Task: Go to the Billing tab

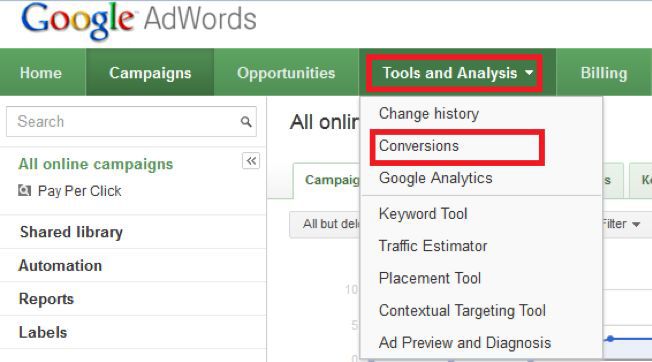Action: coord(604,73)
